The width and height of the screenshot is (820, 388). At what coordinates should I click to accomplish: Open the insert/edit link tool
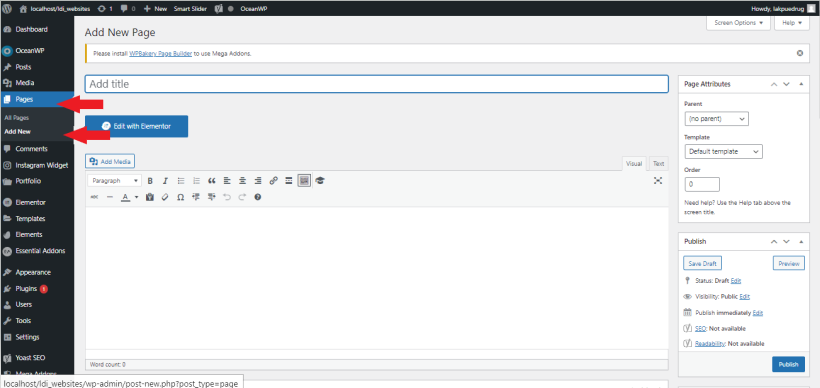[274, 181]
